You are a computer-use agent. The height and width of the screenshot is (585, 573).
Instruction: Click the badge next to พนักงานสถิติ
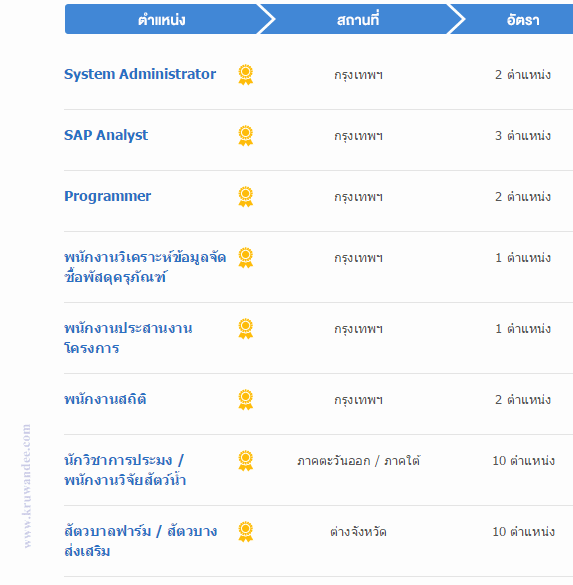[x=245, y=400]
